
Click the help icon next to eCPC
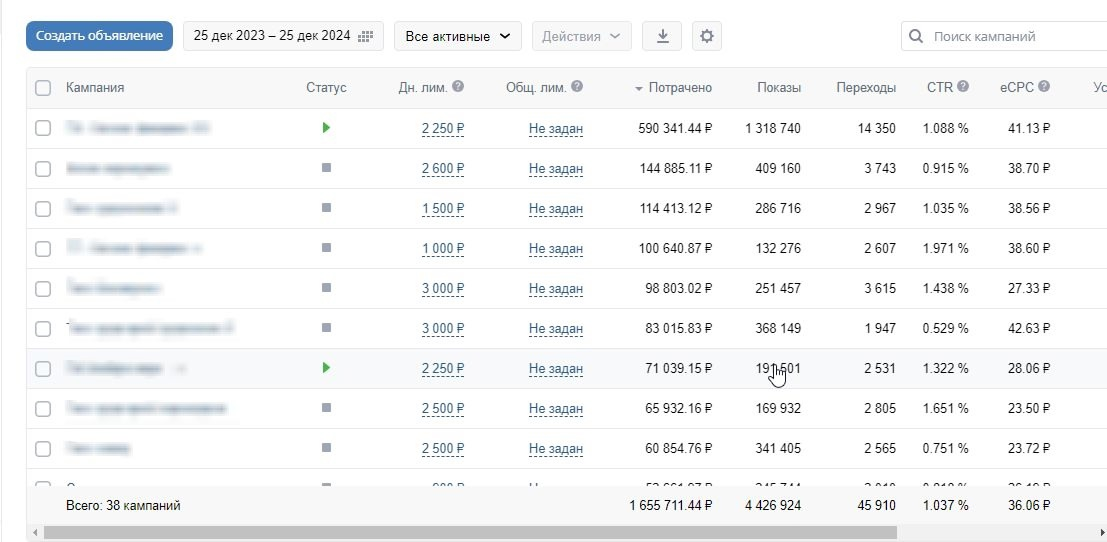pos(1043,87)
